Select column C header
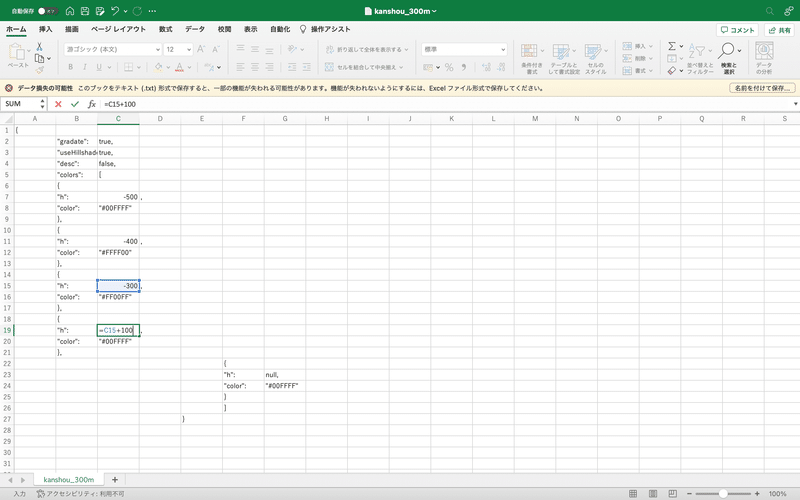The image size is (800, 500). 118,119
